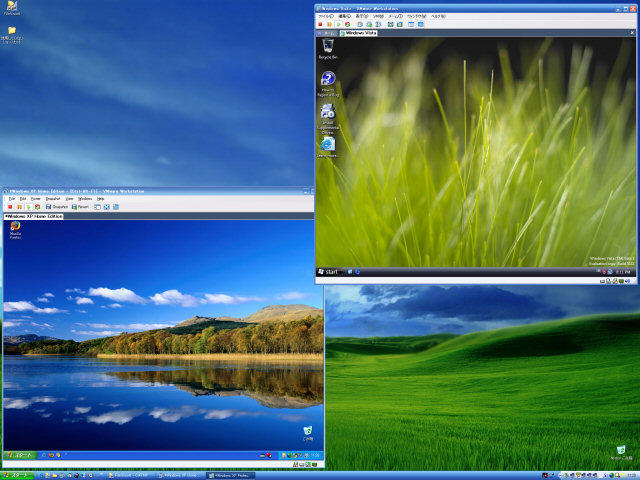The width and height of the screenshot is (640, 480).
Task: Click orange Suspend button in Vista VMware toolbar
Action: [x=329, y=24]
